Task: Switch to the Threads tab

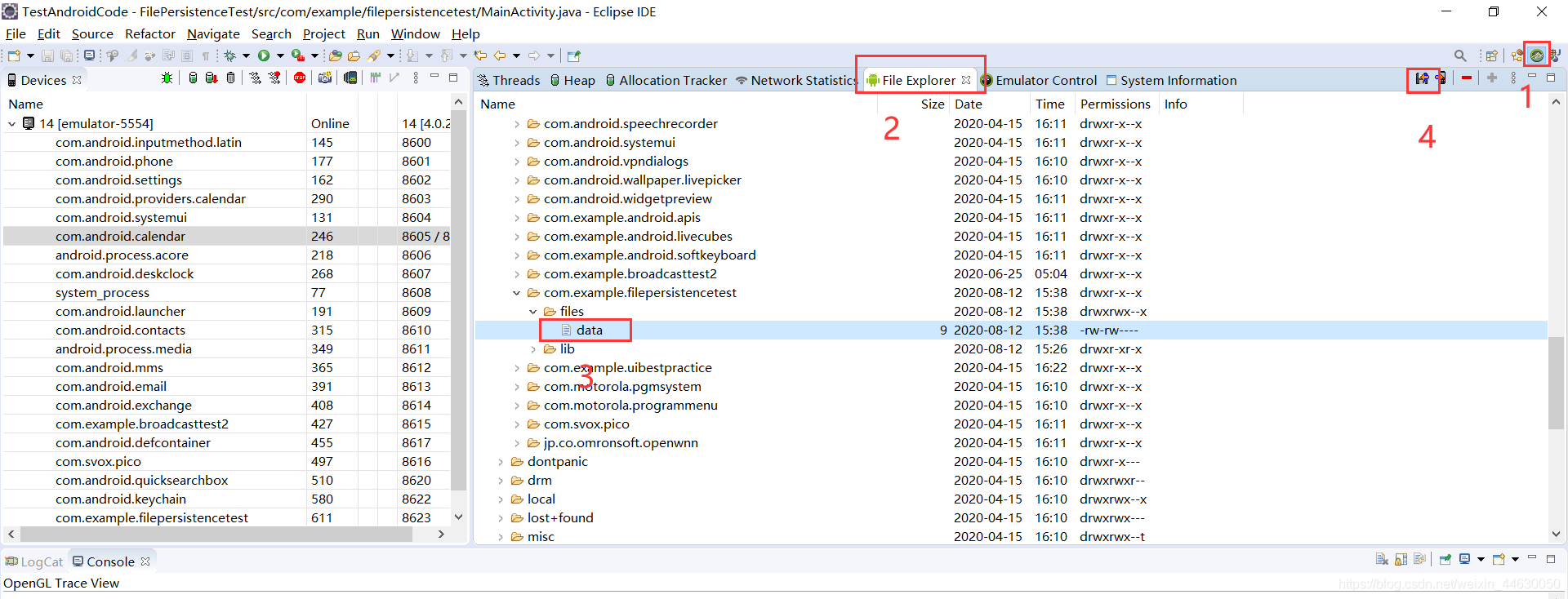Action: point(509,80)
